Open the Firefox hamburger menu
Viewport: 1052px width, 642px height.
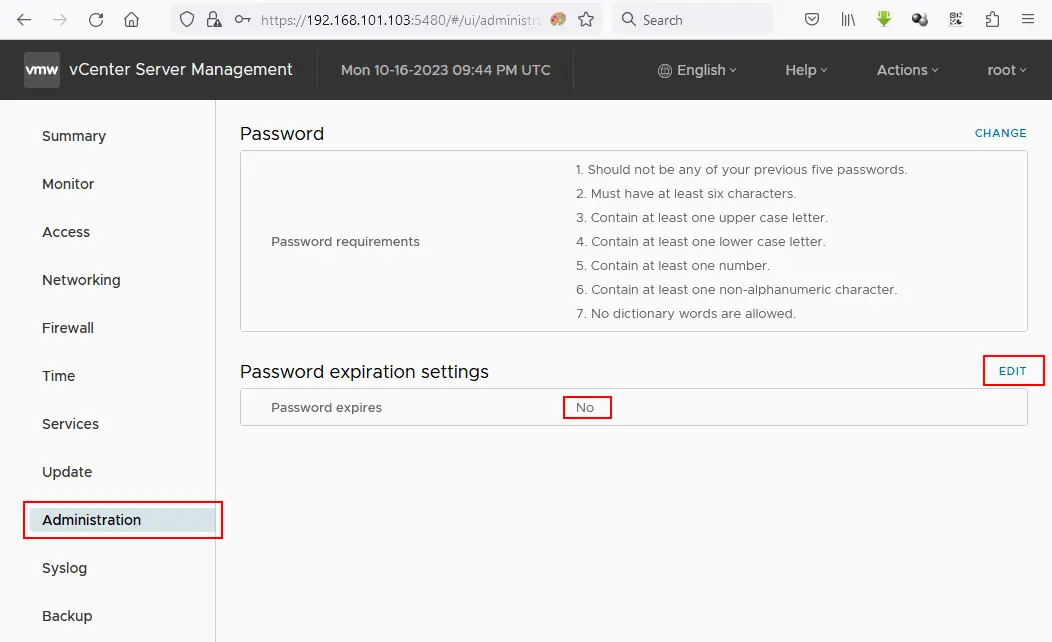pos(1028,19)
